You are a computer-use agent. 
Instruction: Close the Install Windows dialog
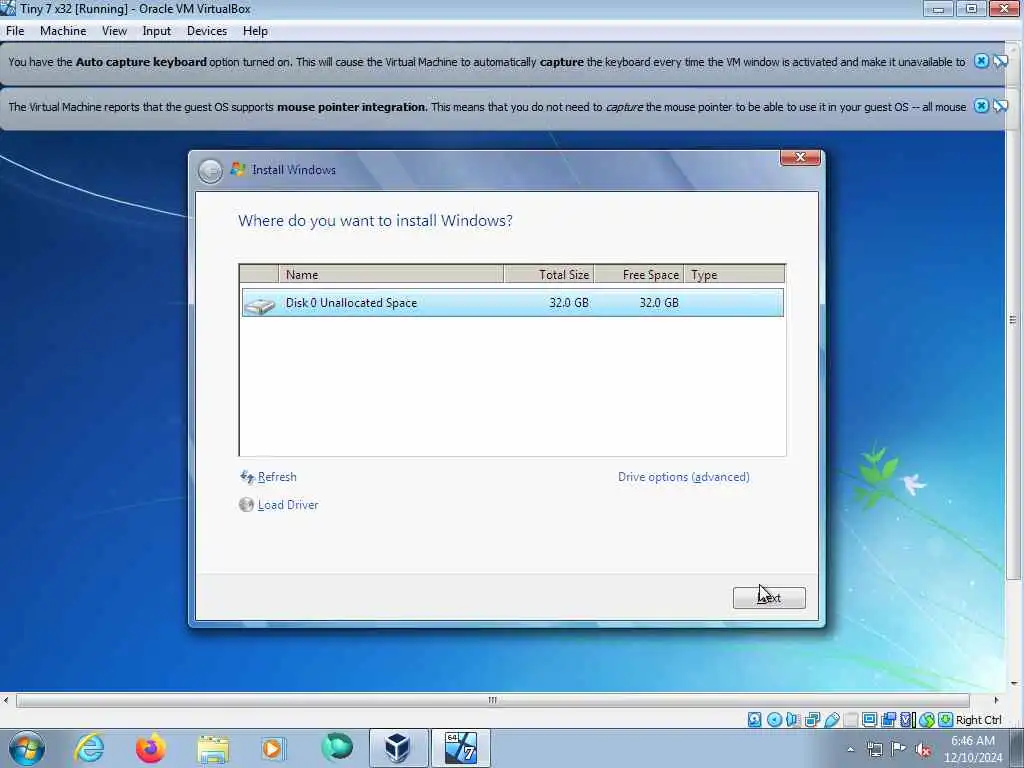tap(800, 157)
